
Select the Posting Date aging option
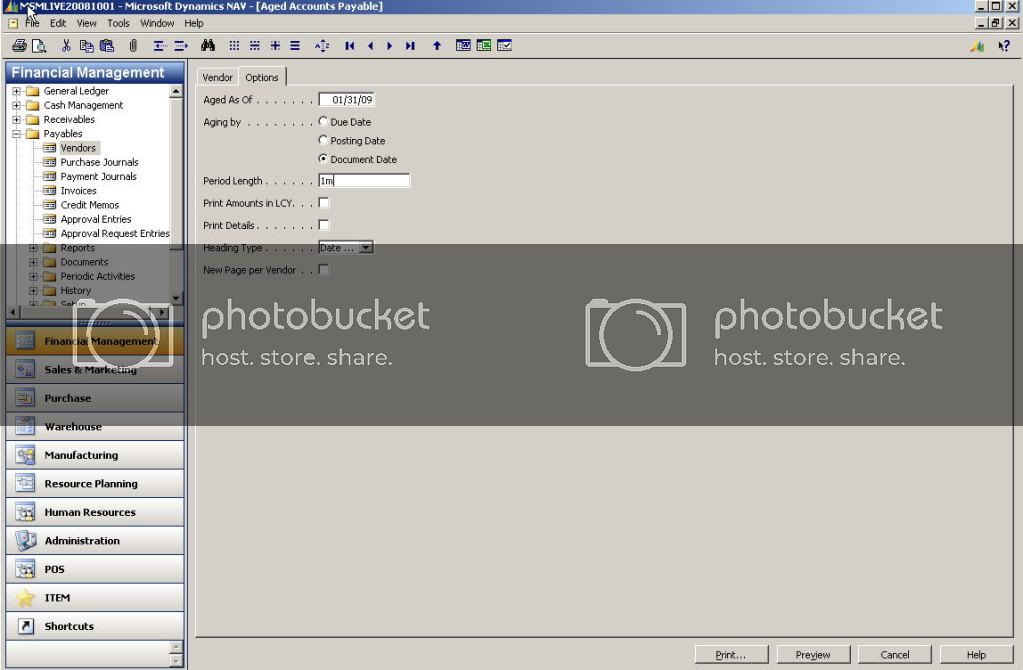pos(323,140)
